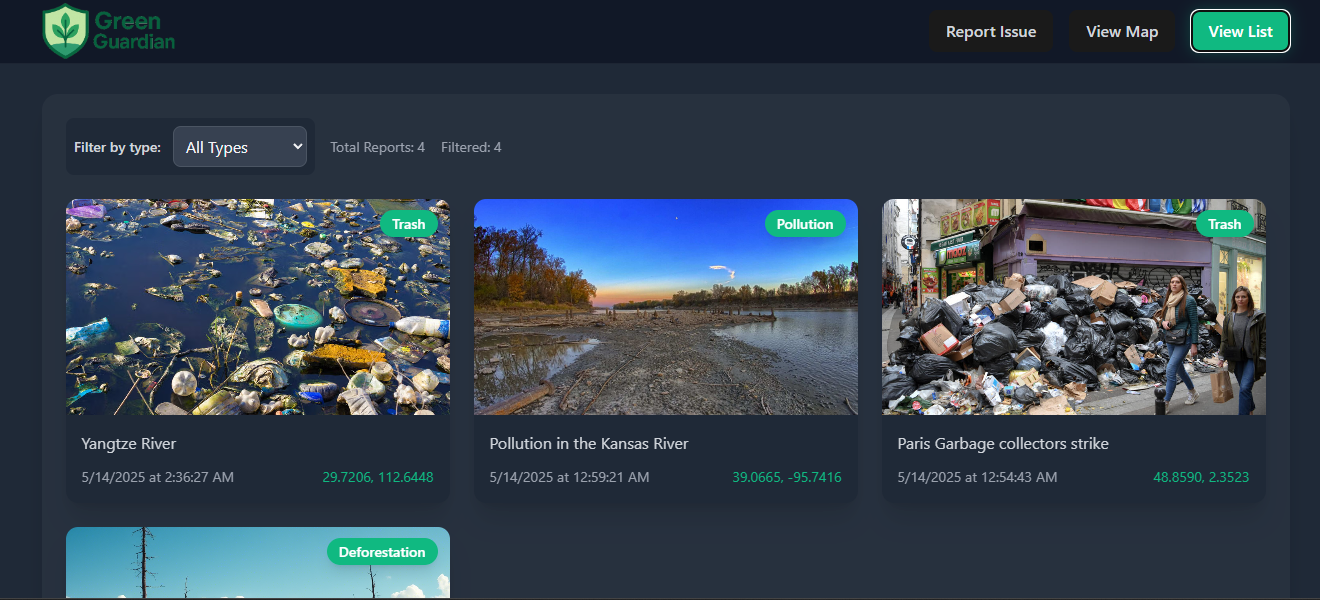Expand the All Types filter dropdown
The image size is (1320, 600).
pos(240,147)
